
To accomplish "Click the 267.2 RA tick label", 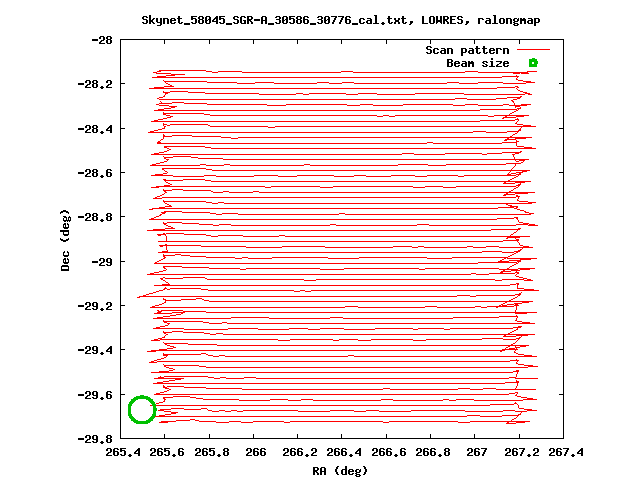I will (522, 452).
